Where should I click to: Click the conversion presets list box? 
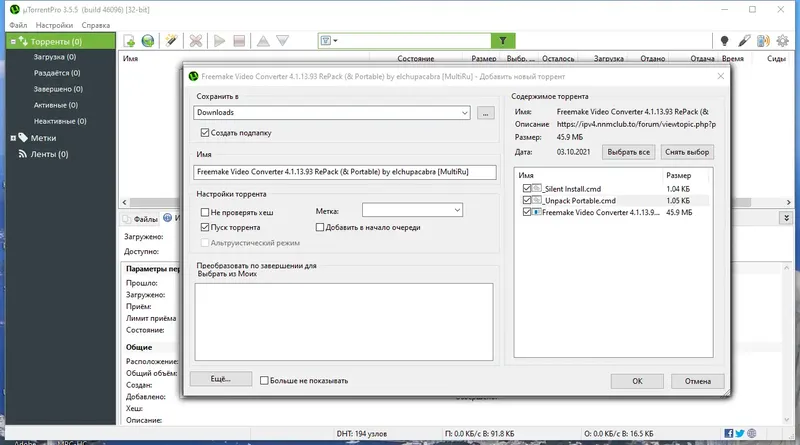pyautogui.click(x=344, y=322)
